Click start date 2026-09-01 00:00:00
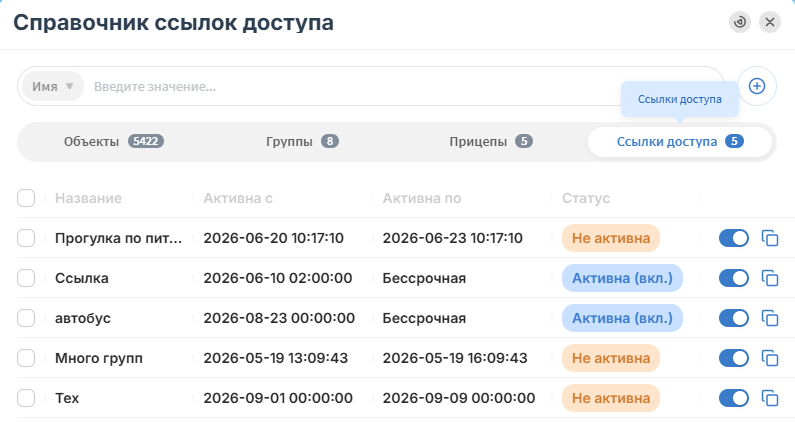Screen dimensions: 795x433 coord(278,398)
